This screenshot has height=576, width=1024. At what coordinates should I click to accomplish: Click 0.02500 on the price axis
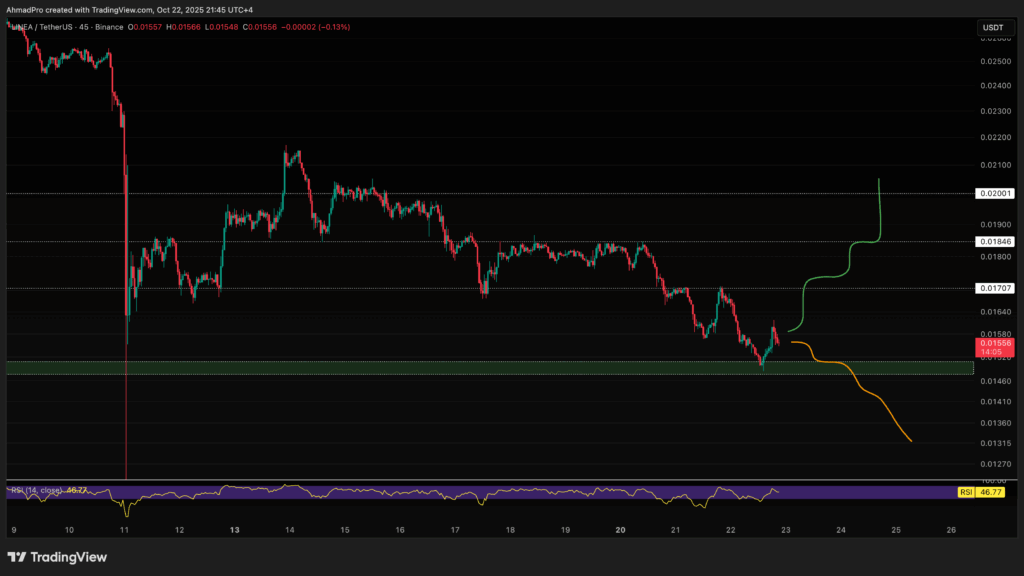pyautogui.click(x=995, y=61)
